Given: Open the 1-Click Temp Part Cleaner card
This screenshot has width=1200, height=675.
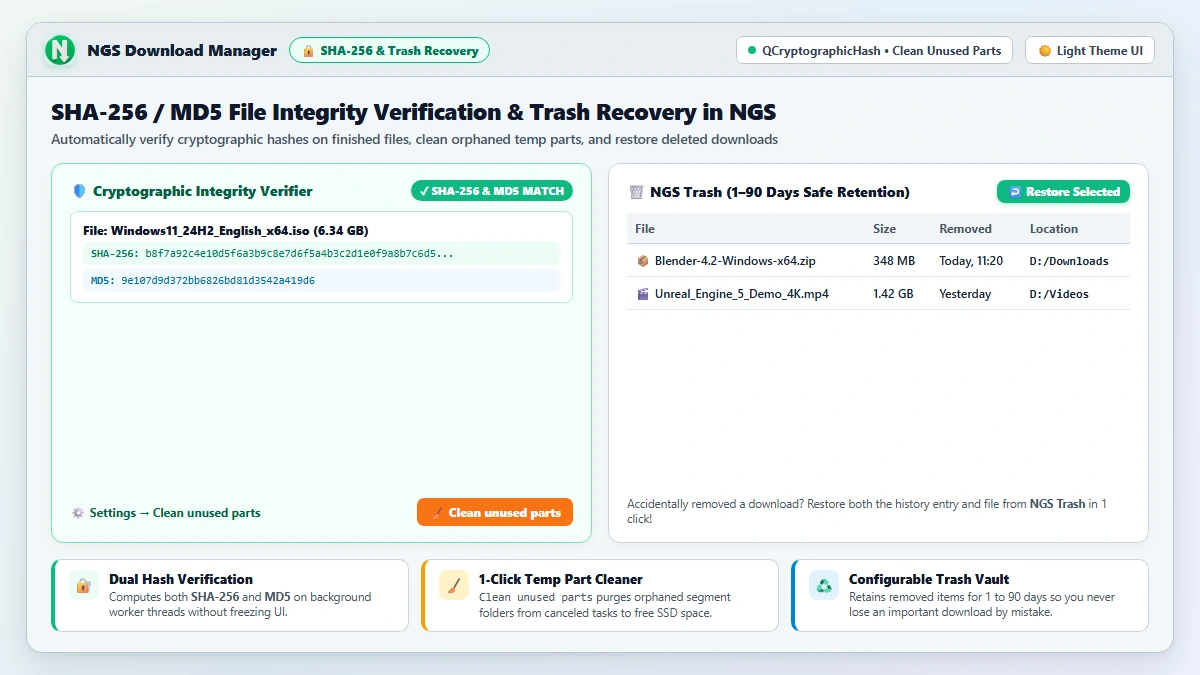Looking at the screenshot, I should [600, 595].
